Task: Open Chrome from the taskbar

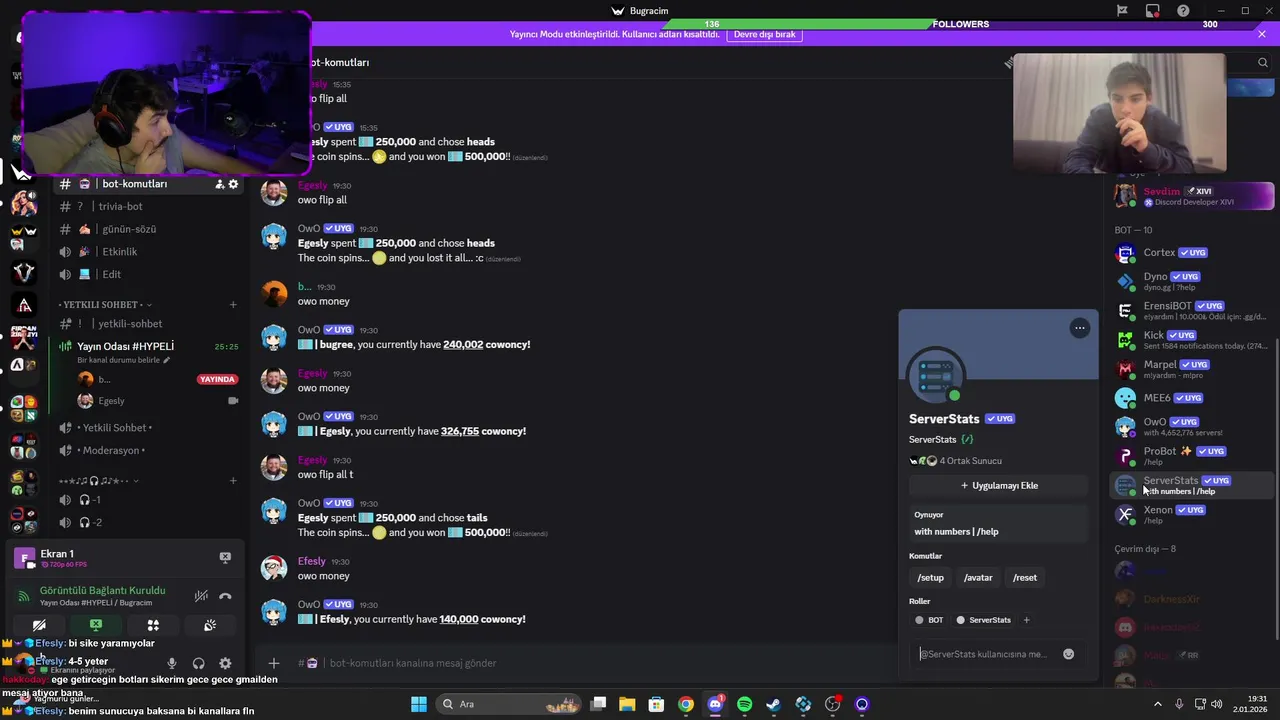Action: click(x=686, y=704)
